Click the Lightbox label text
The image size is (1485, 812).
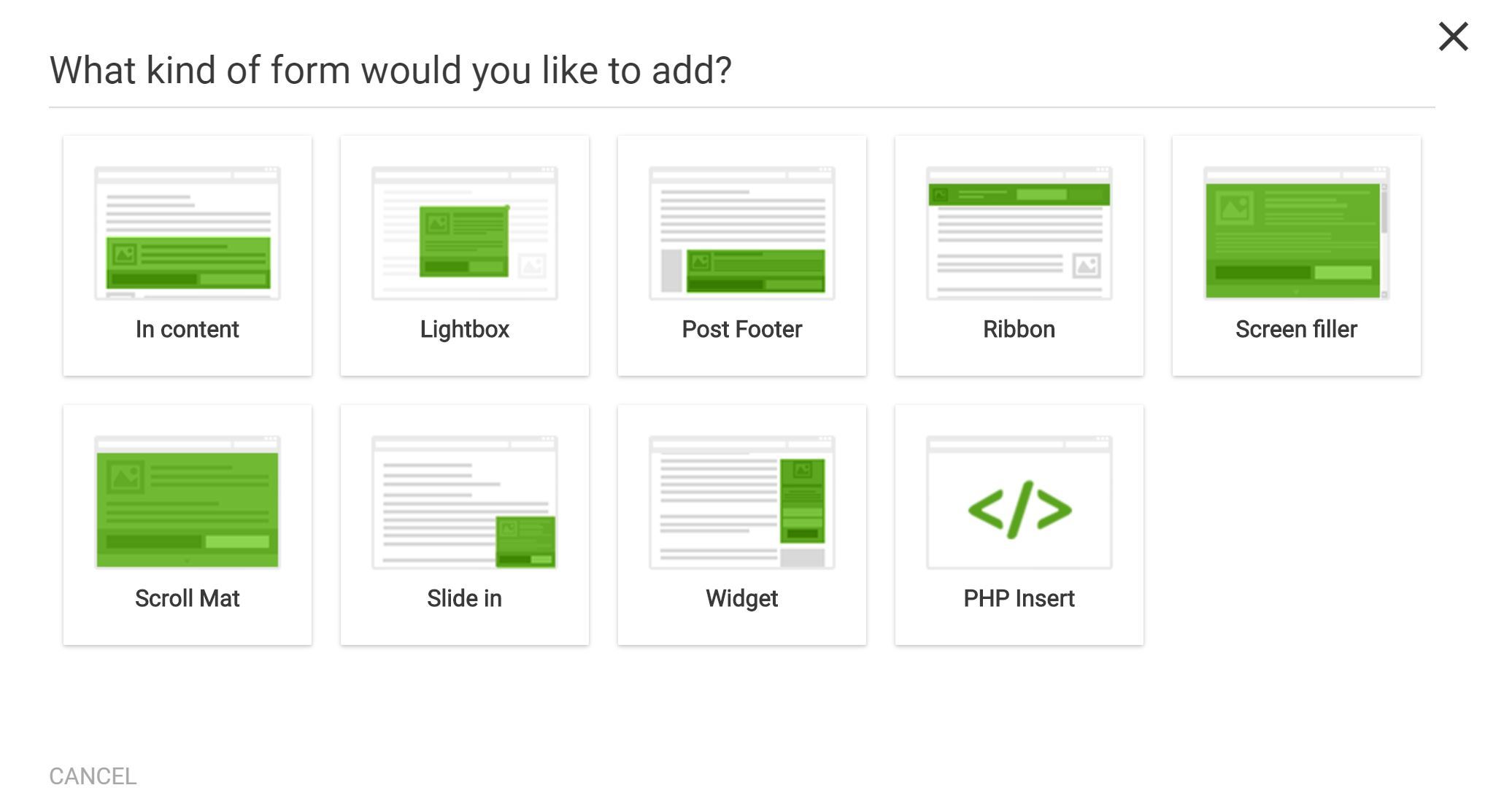tap(465, 330)
